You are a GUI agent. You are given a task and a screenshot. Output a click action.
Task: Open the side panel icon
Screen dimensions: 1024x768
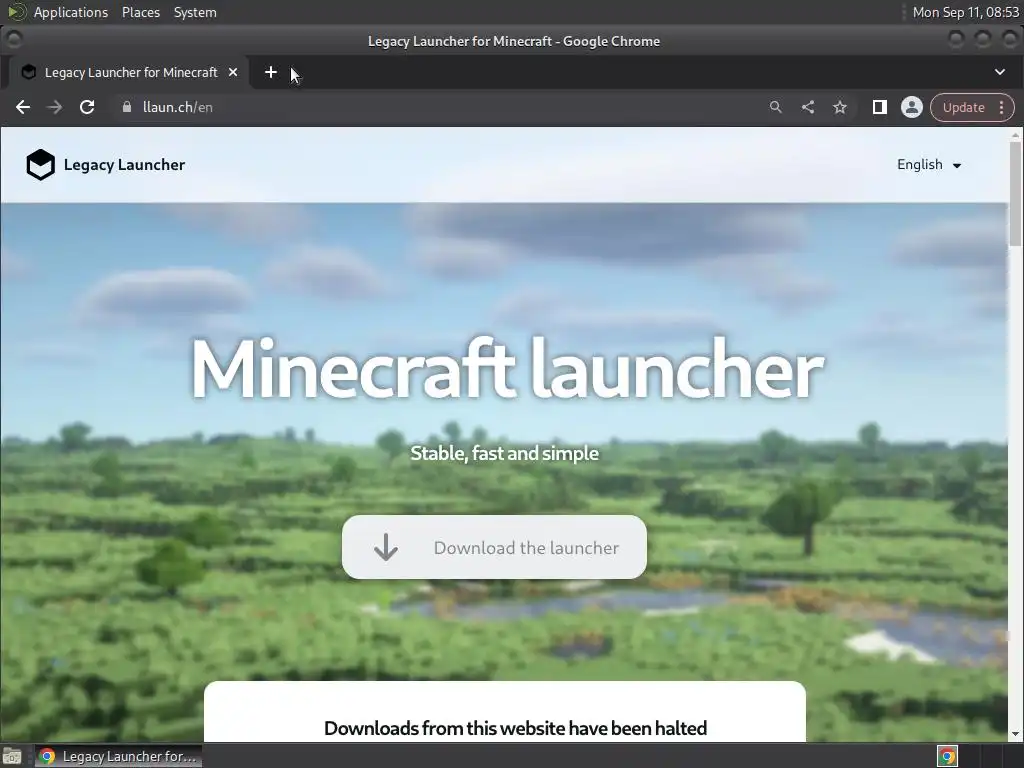(880, 107)
